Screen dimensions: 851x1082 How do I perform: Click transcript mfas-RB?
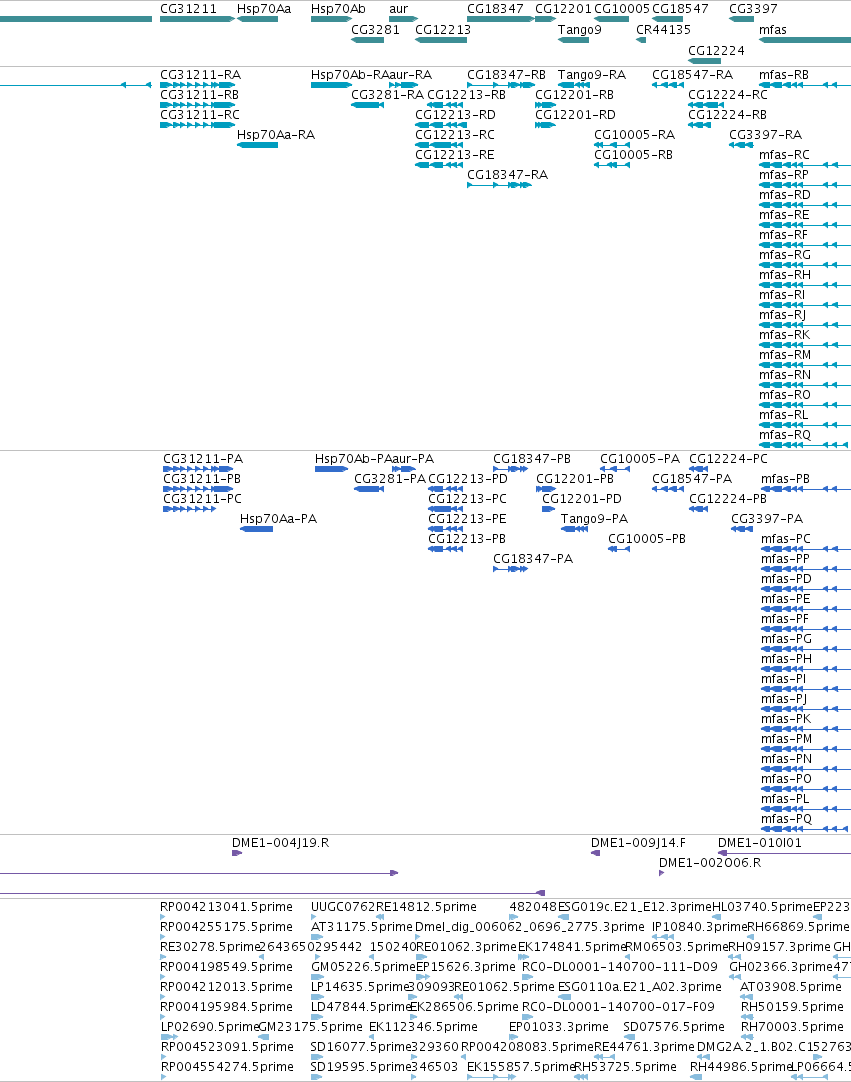coord(783,75)
